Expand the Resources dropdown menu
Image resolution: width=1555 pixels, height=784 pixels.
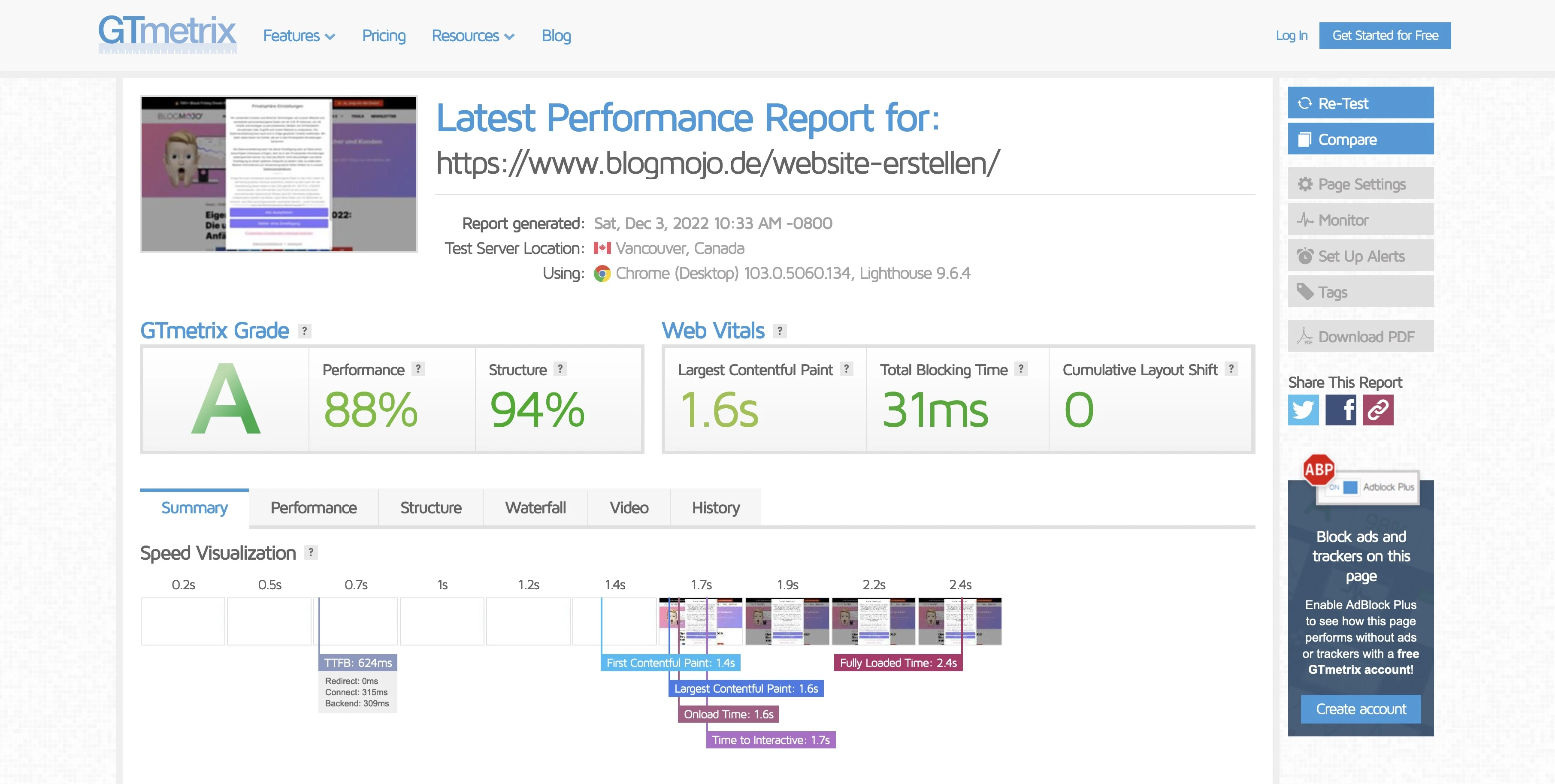tap(473, 36)
